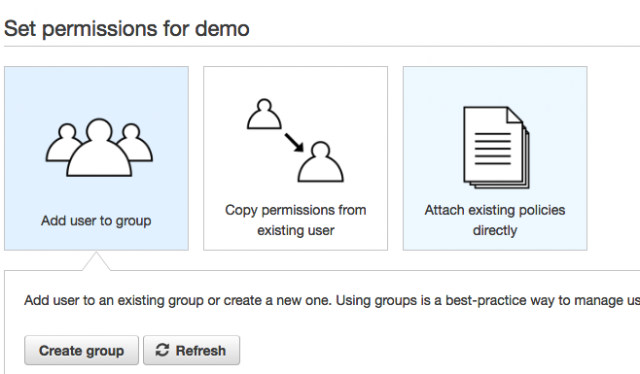Click the triangle pointer below Add user card

coord(96,261)
